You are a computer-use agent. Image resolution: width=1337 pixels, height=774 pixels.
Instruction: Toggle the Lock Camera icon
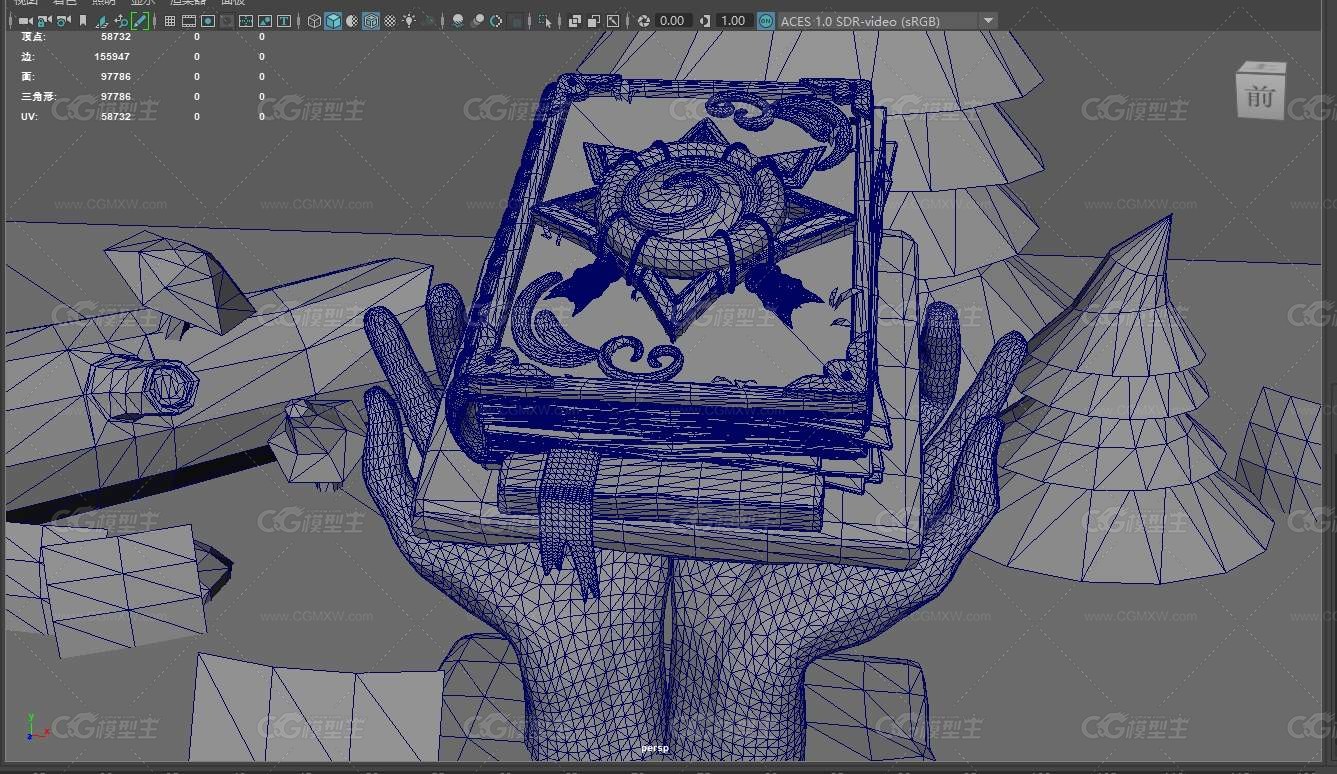[44, 21]
